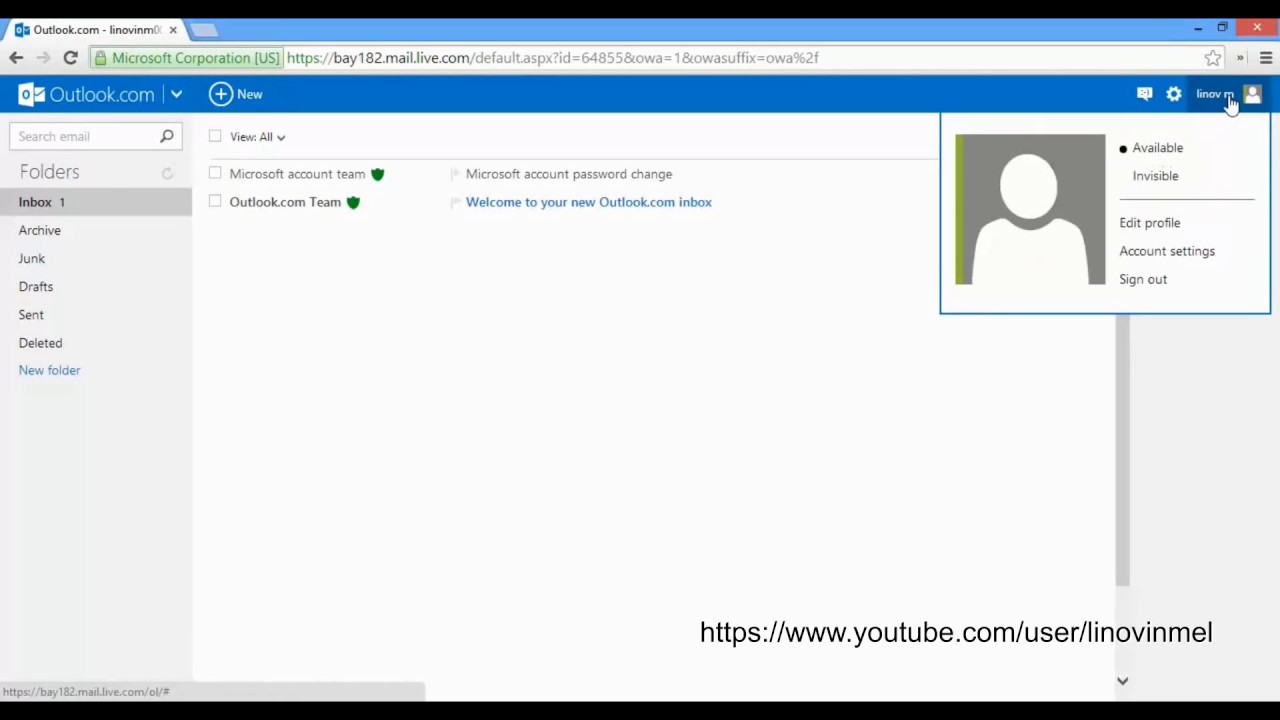Reload the page
Viewport: 1280px width, 720px height.
(70, 58)
